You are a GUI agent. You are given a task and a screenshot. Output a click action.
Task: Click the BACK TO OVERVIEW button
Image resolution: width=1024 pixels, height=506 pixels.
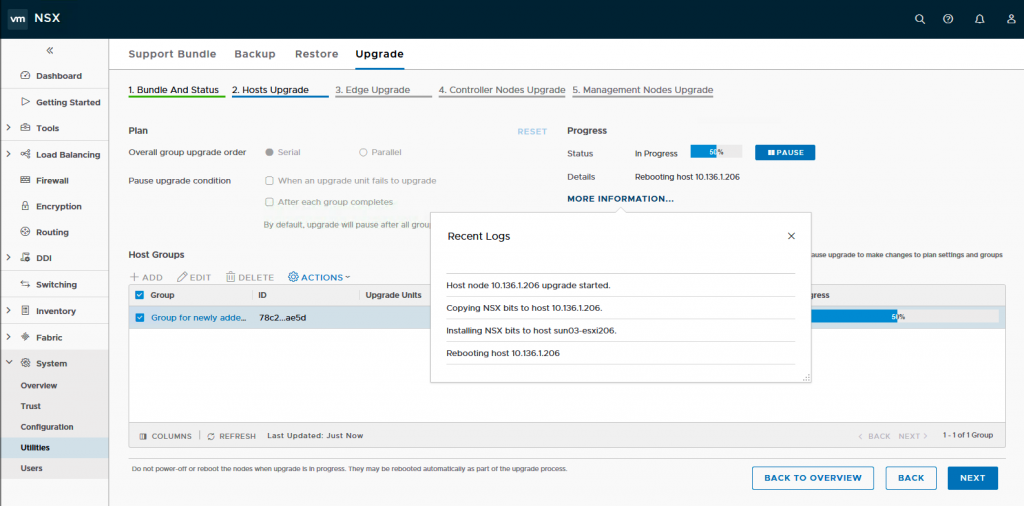click(x=812, y=478)
